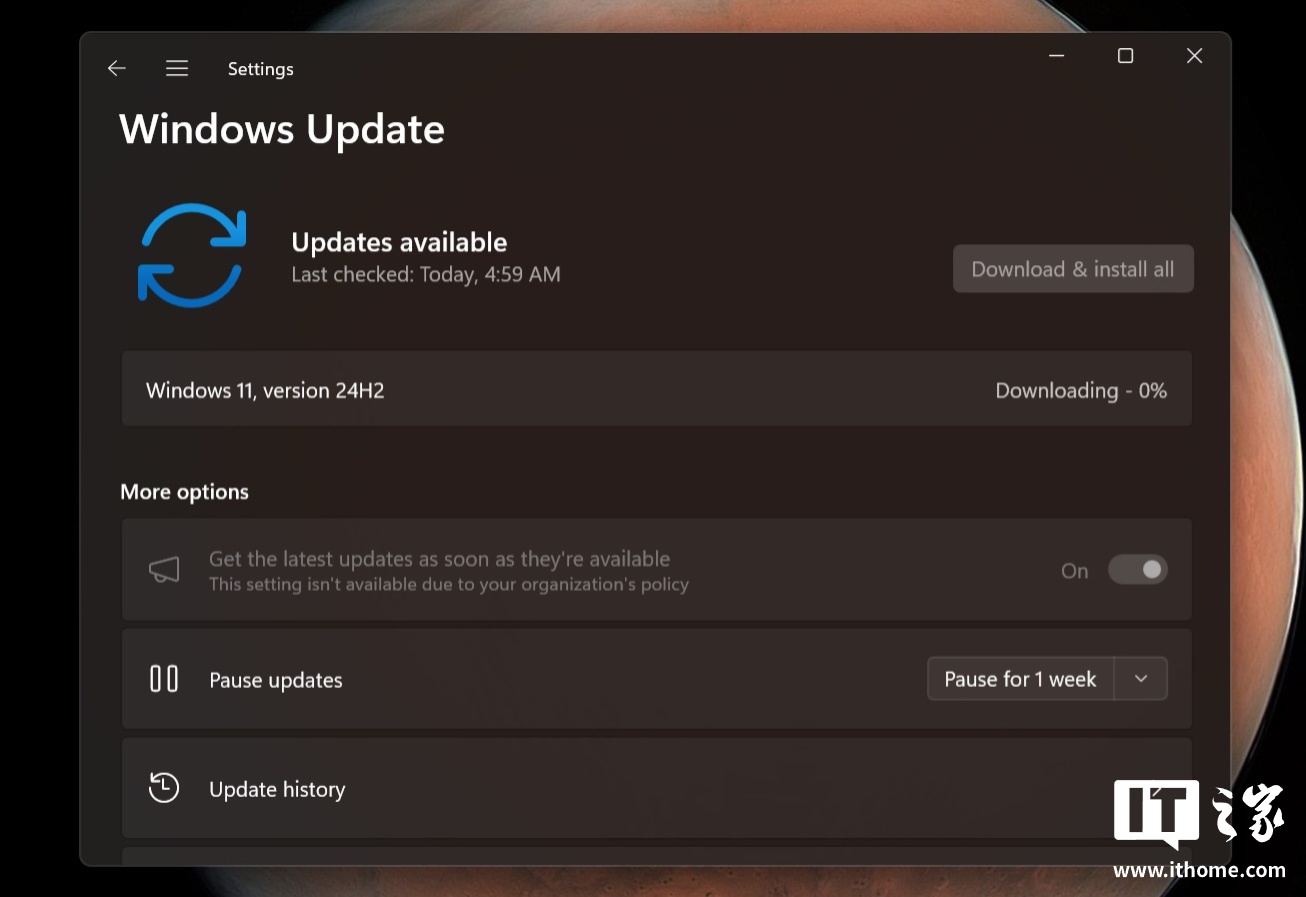Maximize the Settings window
This screenshot has height=897, width=1306.
tap(1126, 56)
